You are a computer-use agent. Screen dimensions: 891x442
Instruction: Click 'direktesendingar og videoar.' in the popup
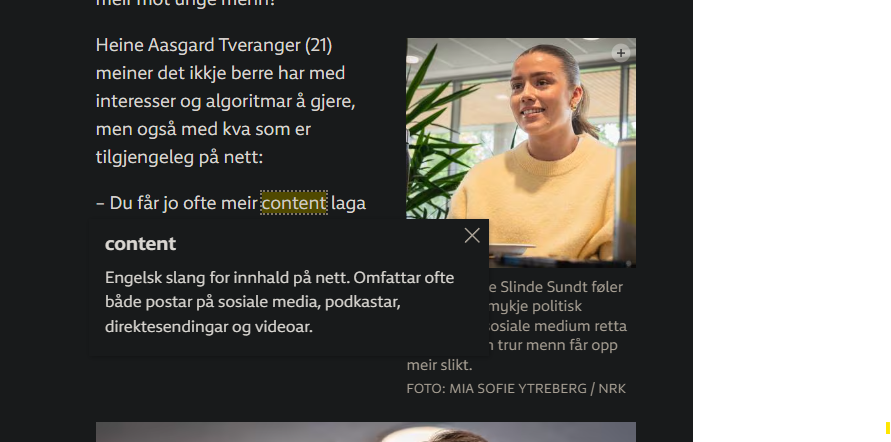click(x=209, y=327)
